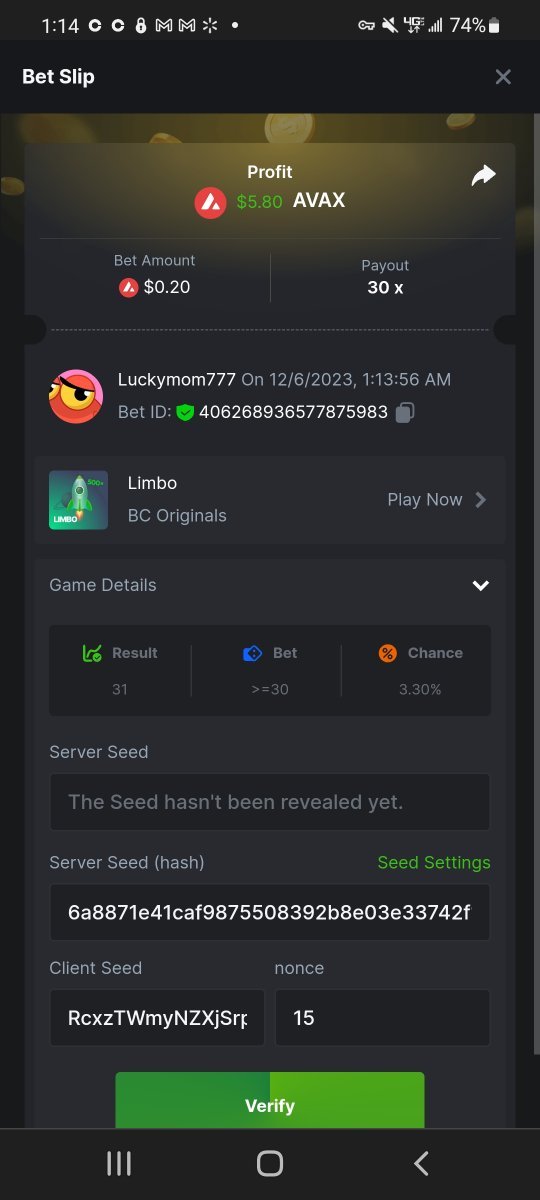
Task: Tap the blue Bet tag icon
Action: tap(252, 653)
